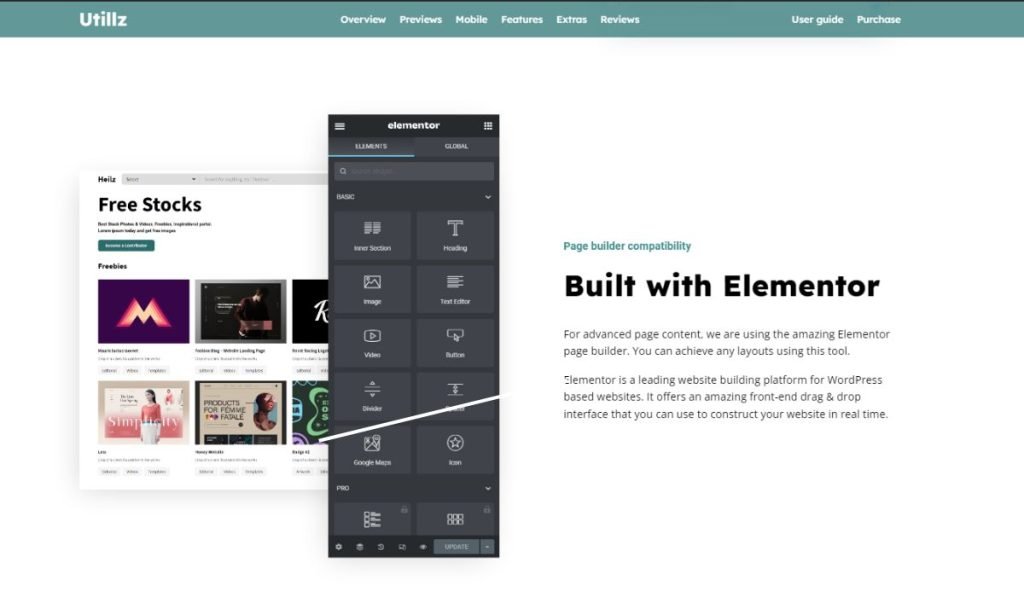Open the Update button dropdown arrow
Image resolution: width=1024 pixels, height=597 pixels.
(487, 546)
